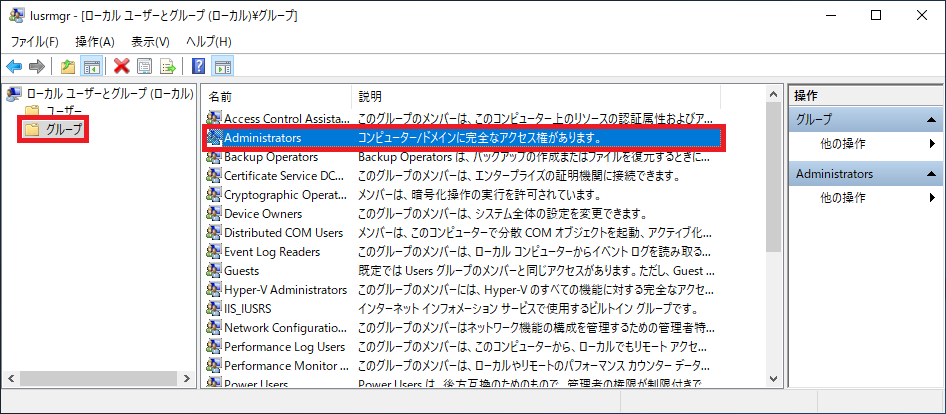Click the group icon beside Network Configuratio...
This screenshot has width=946, height=414.
(x=214, y=328)
